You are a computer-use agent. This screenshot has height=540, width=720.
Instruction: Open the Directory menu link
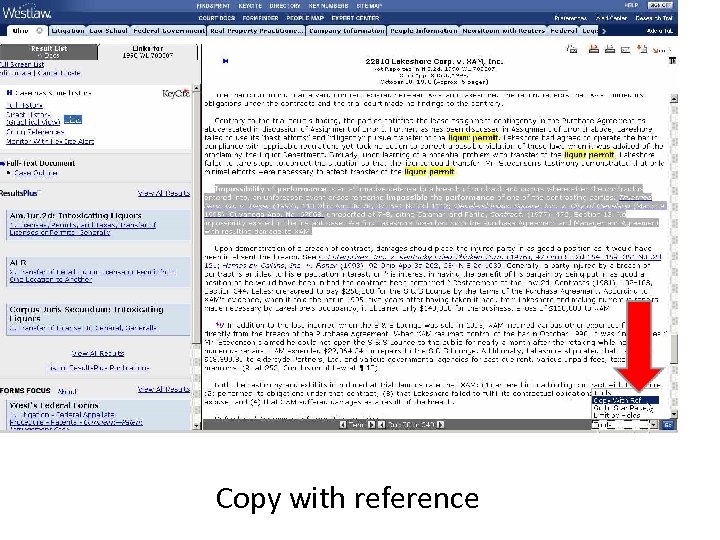[x=285, y=6]
